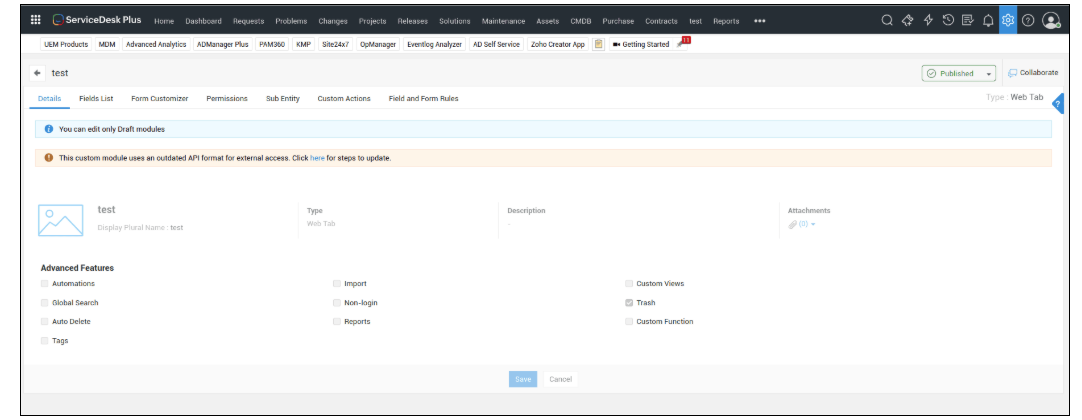Screen dimensions: 1082x420
Task: Switch to the Fields List tab
Action: pos(96,99)
